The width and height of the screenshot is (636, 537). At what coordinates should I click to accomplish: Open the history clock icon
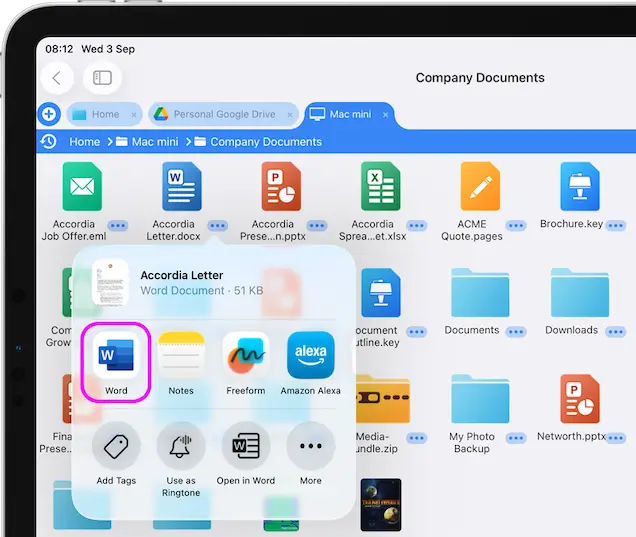pos(48,142)
